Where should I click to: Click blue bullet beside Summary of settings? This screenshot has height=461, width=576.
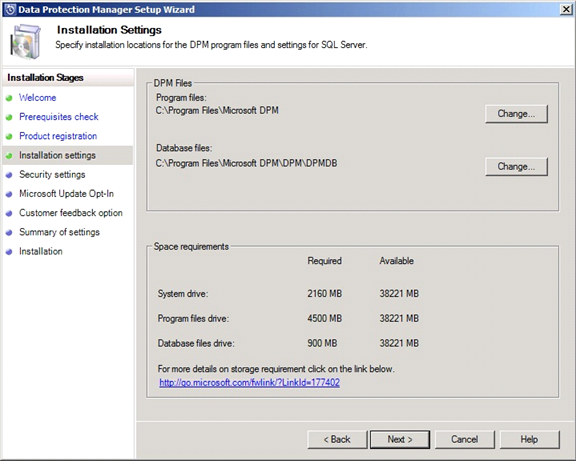pos(9,233)
